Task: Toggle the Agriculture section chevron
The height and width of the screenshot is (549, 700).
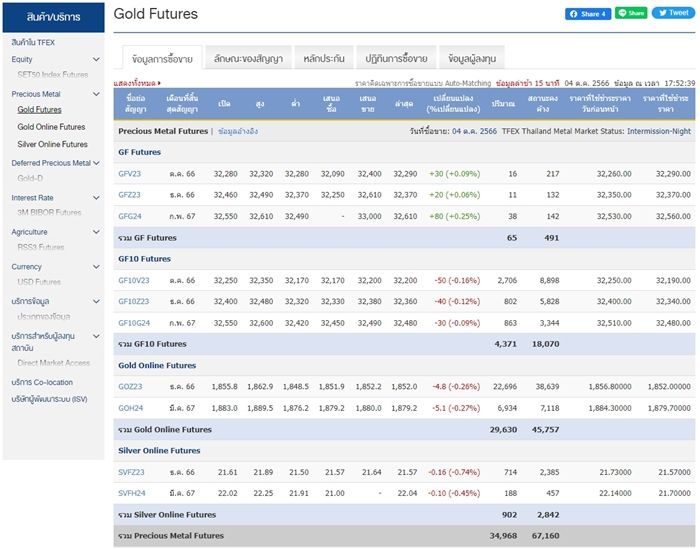Action: click(x=97, y=232)
